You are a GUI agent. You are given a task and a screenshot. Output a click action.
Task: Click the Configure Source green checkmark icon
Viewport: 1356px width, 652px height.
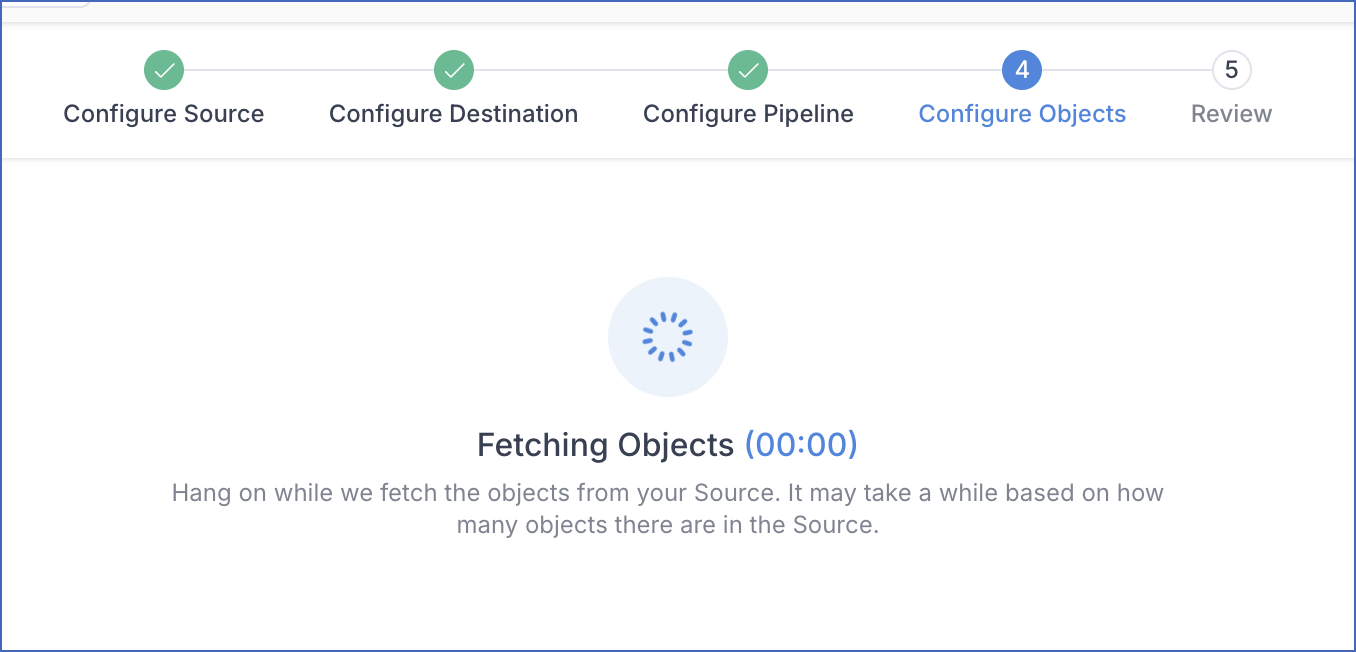(x=164, y=70)
